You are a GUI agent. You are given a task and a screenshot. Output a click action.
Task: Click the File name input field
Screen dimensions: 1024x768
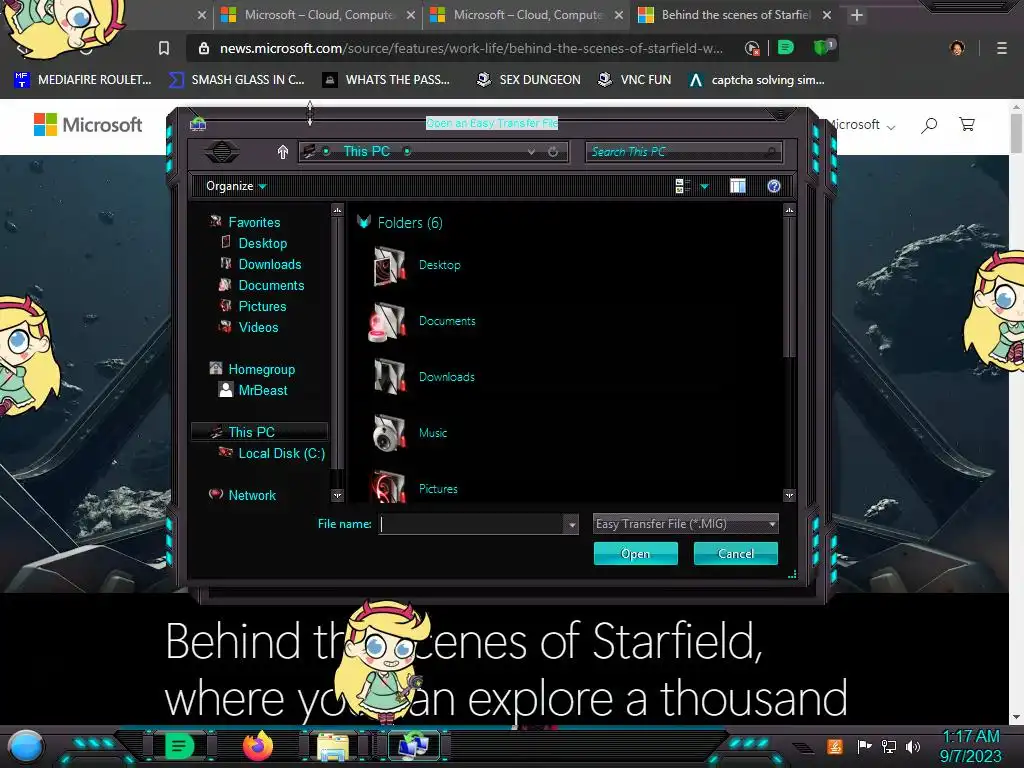(472, 524)
